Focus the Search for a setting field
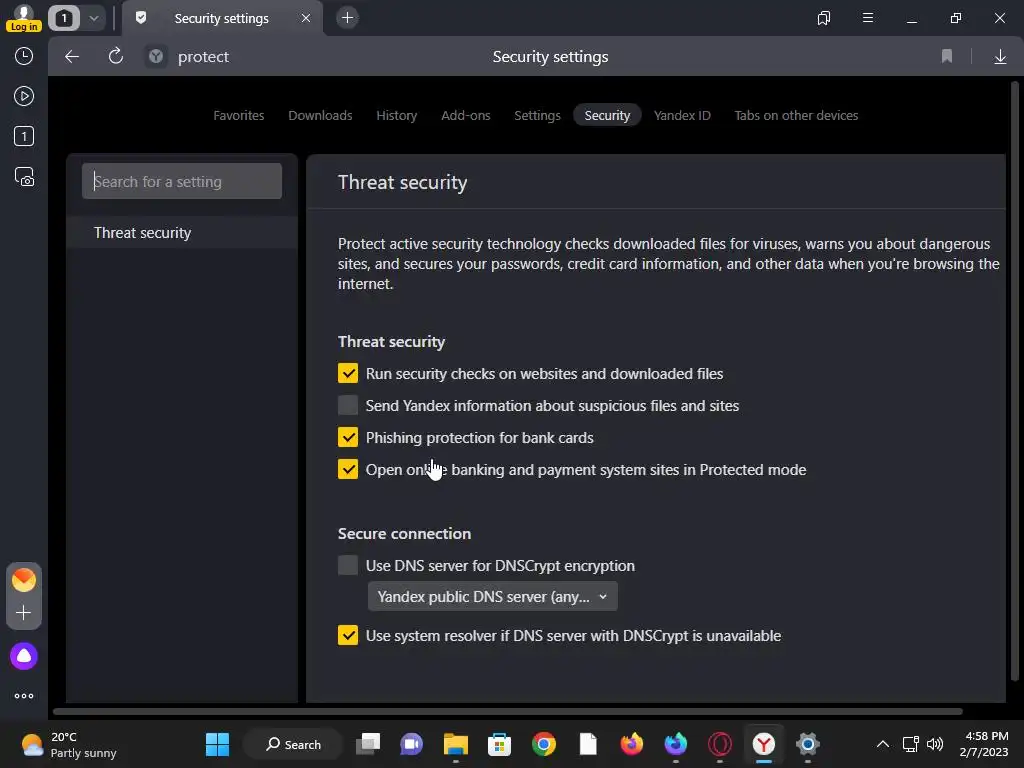Screen dimensions: 1024x768 (x=182, y=181)
